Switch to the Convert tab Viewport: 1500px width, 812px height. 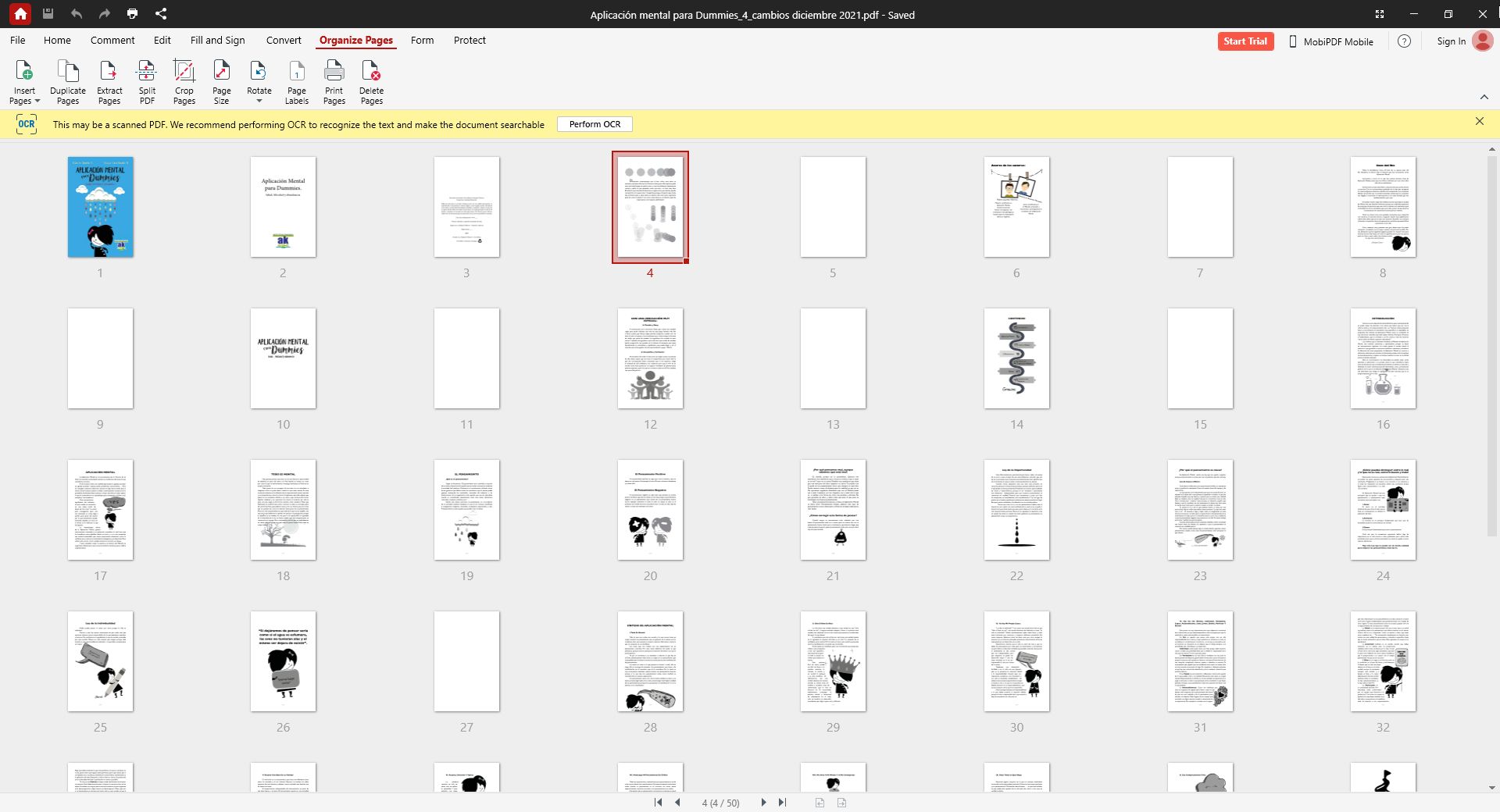click(284, 40)
